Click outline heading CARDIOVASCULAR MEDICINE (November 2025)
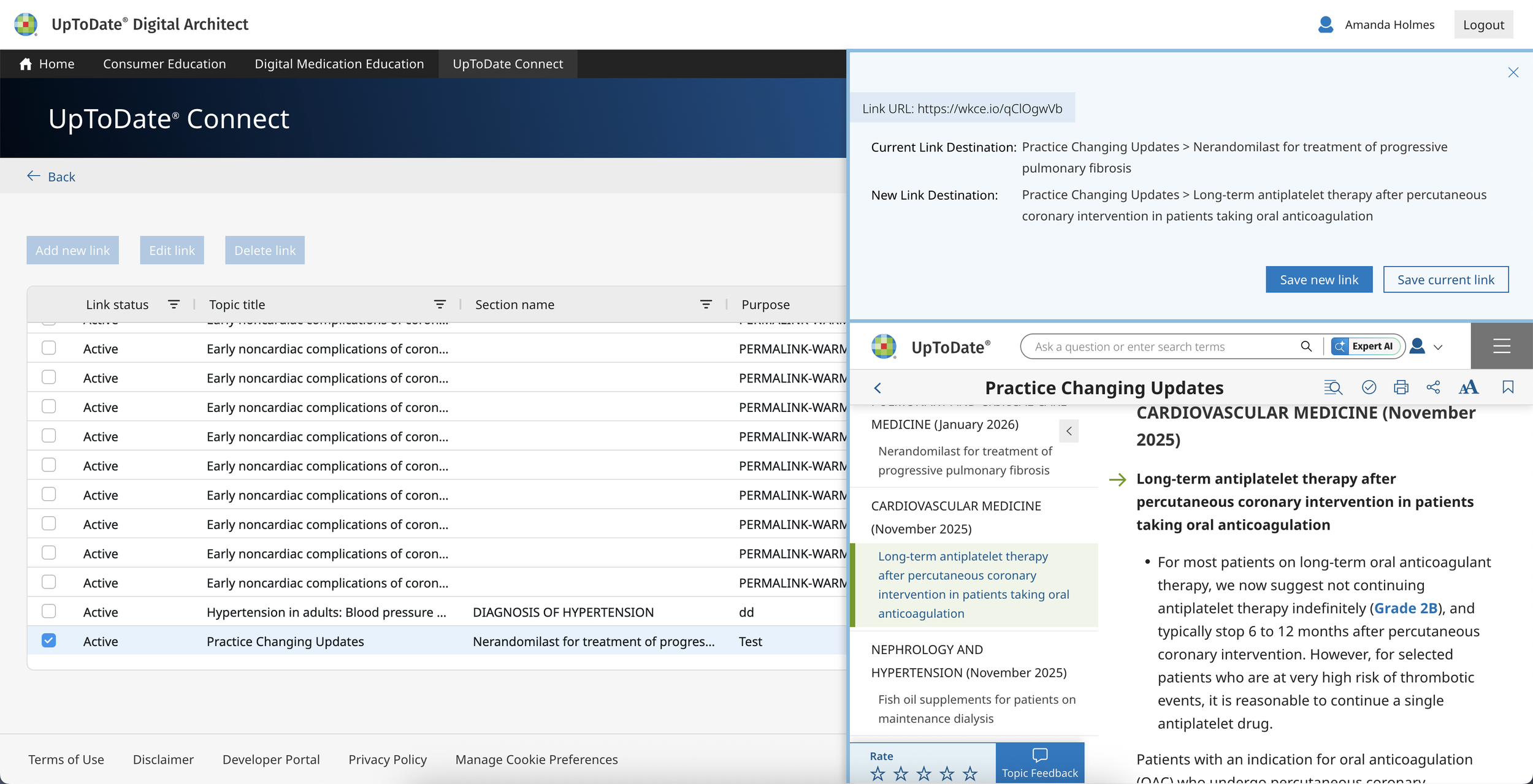 tap(956, 517)
